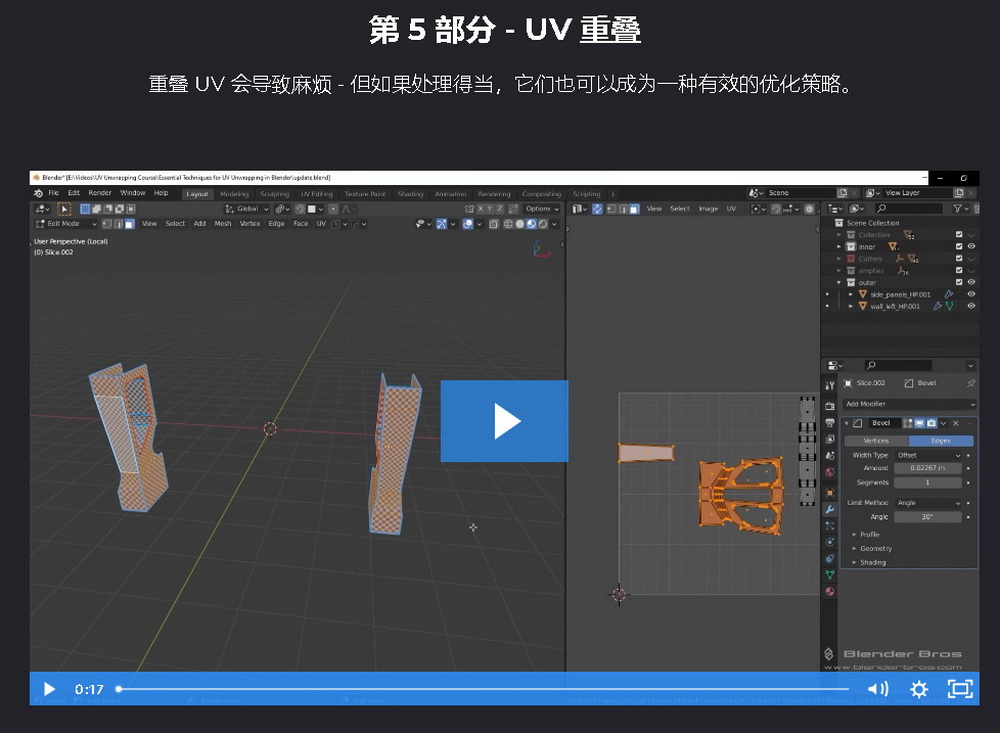Switch to wireframe shading icon
The width and height of the screenshot is (1000, 733).
tap(508, 224)
